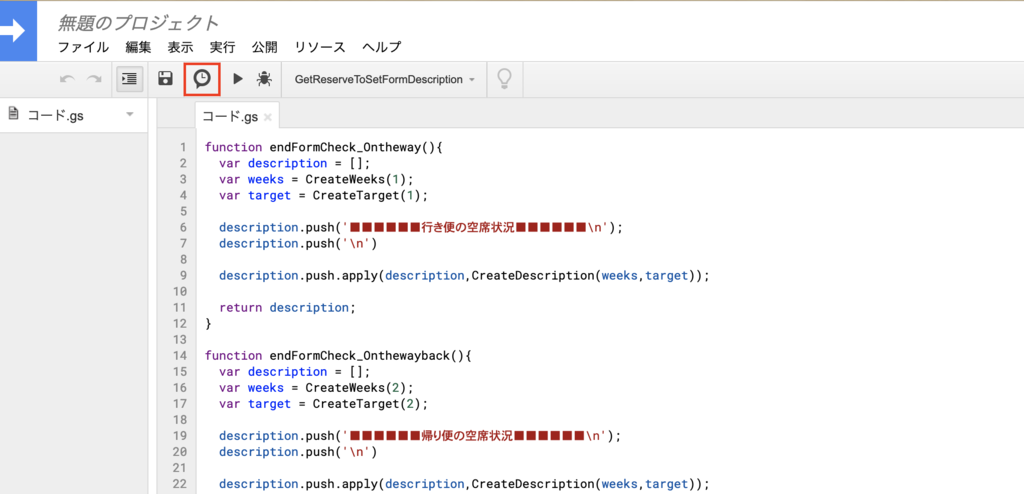Screen dimensions: 1024x494
Task: Open current project's triggers clock icon
Action: click(x=202, y=79)
